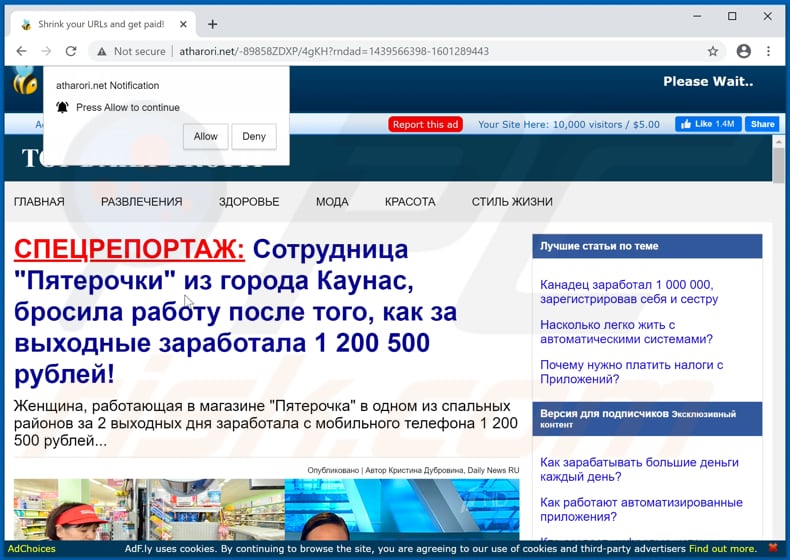Click the browser forward arrow
The height and width of the screenshot is (560, 790).
point(46,51)
